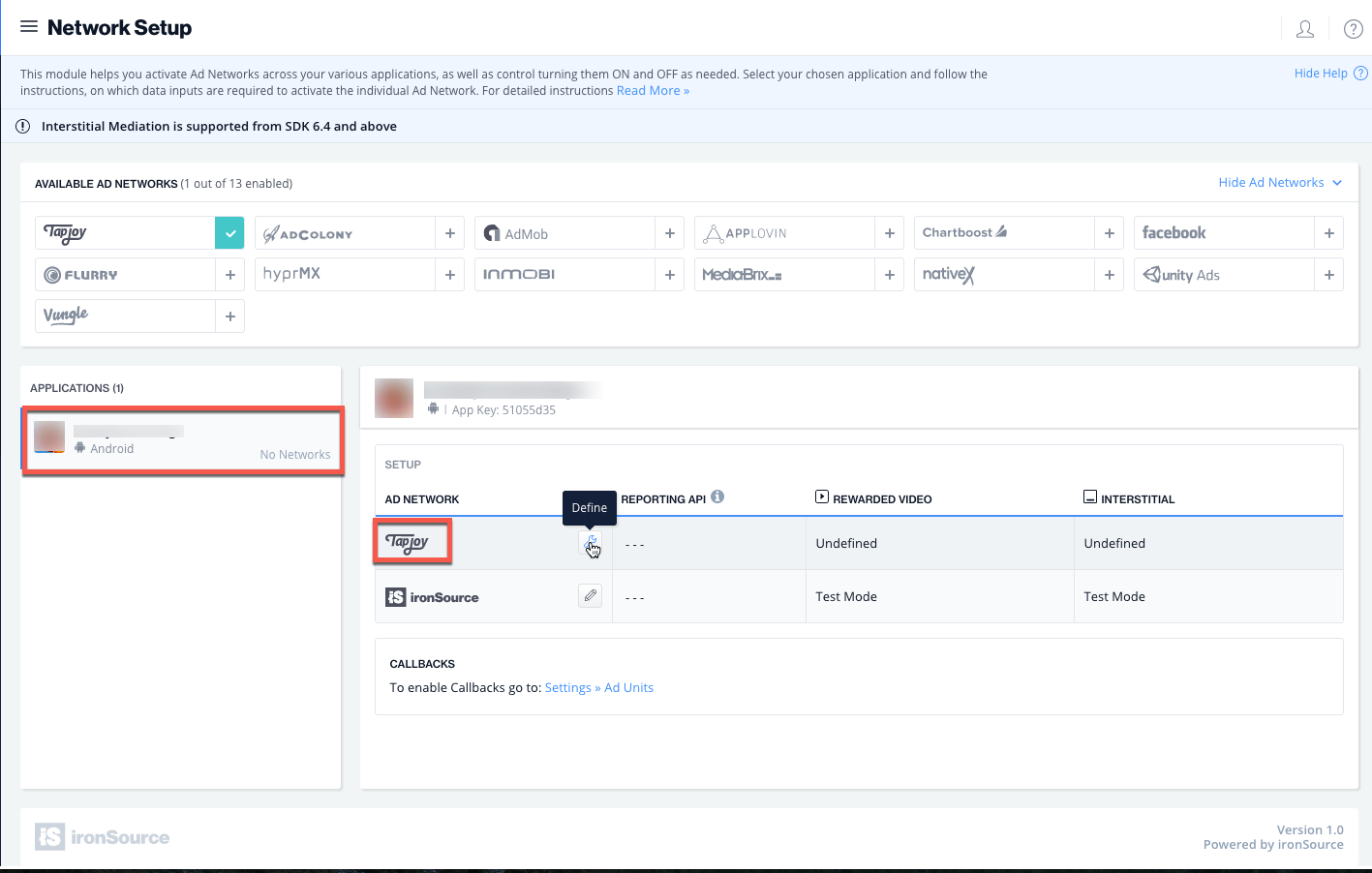Select the hyprMX network logo
This screenshot has height=873, width=1372.
[x=291, y=274]
